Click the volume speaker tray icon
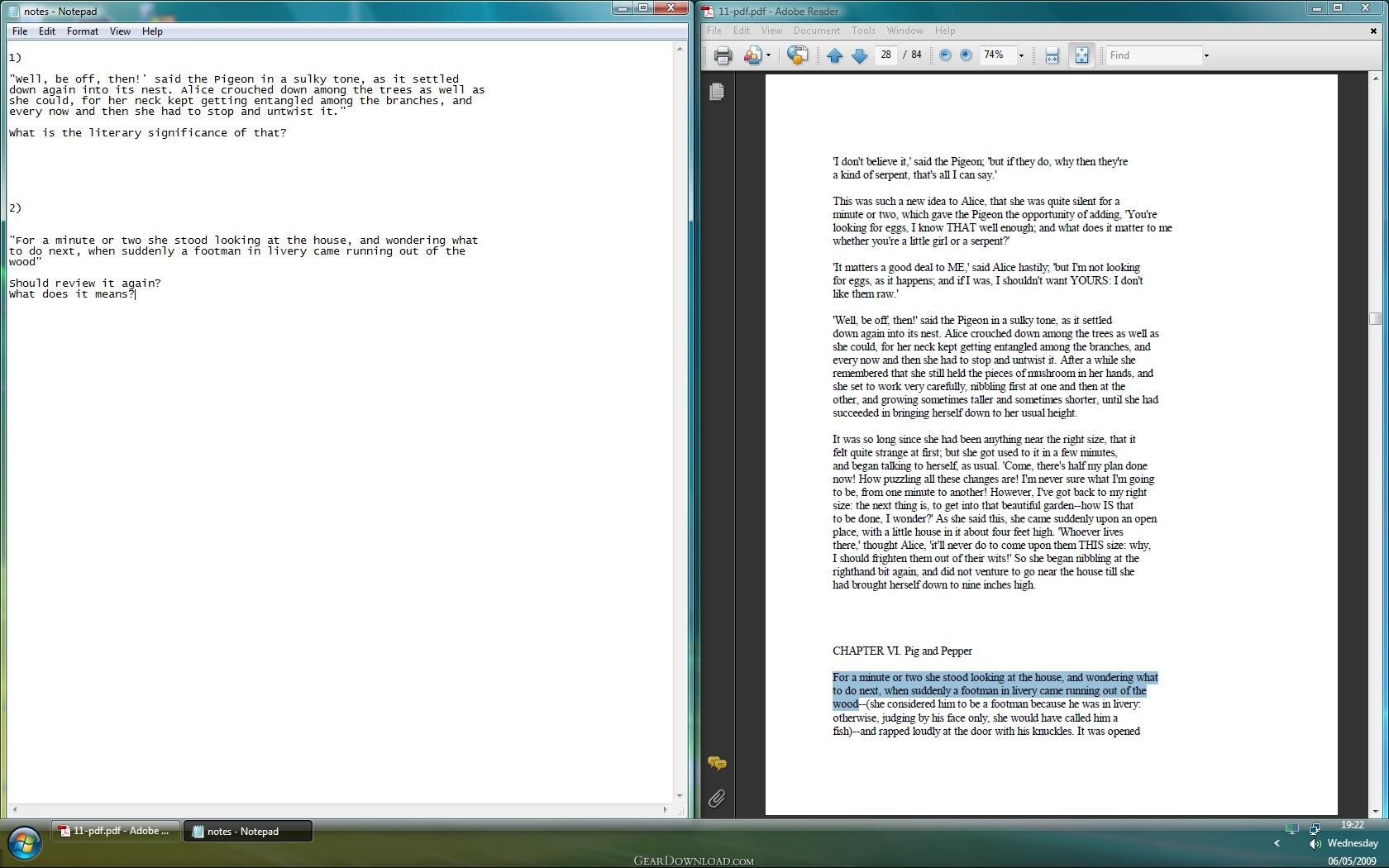Screen dimensions: 1389x868 click(1315, 844)
